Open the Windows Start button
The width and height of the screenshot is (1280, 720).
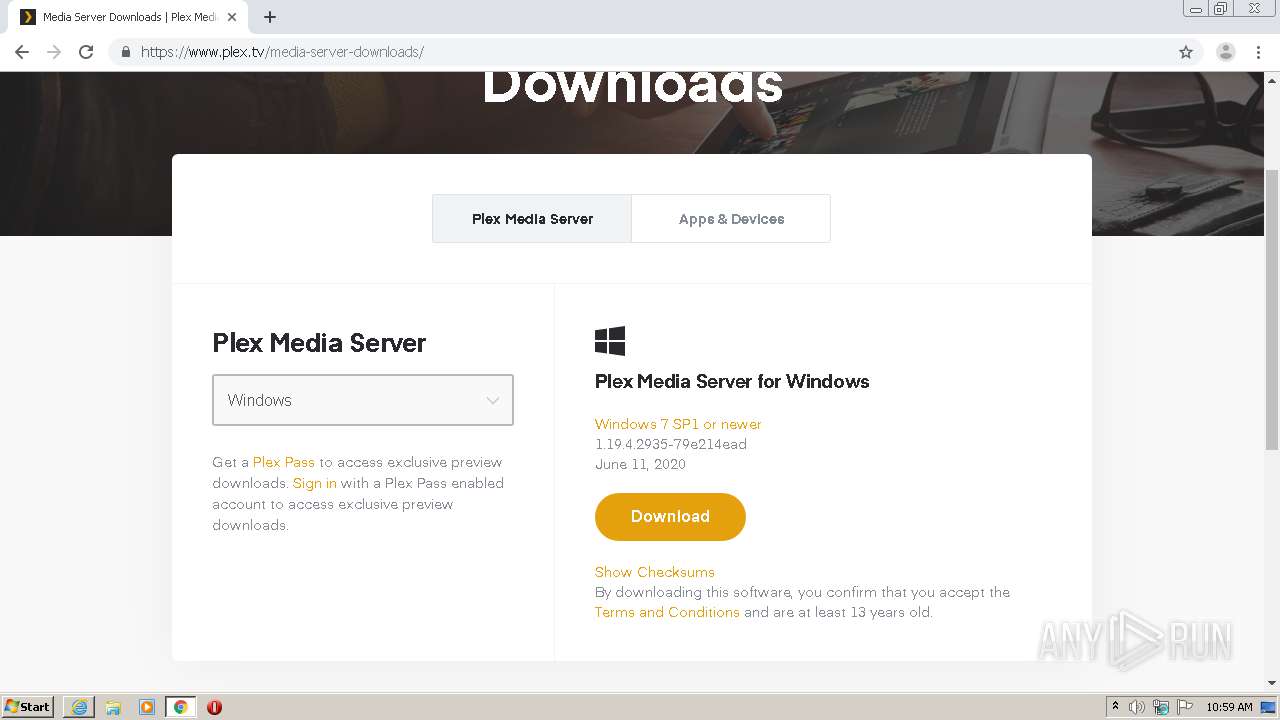[x=28, y=707]
